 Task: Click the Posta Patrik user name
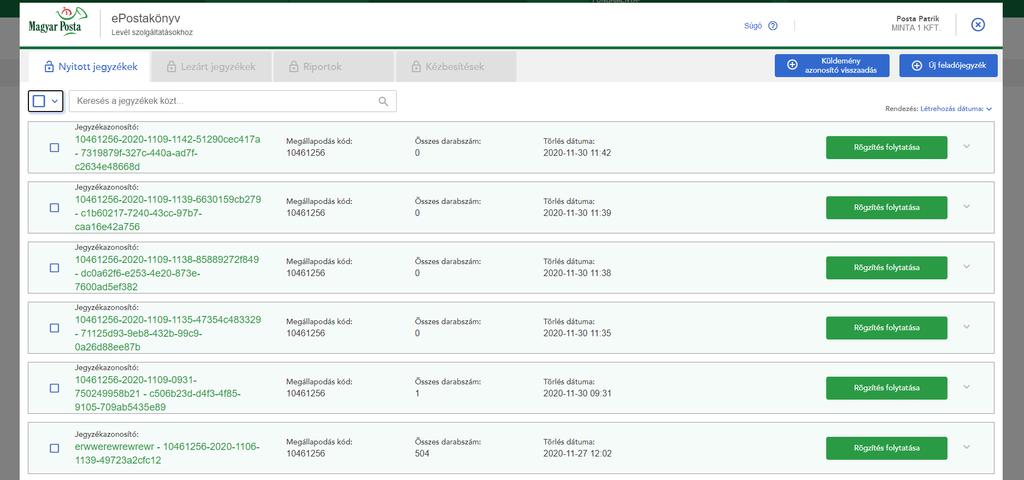(x=918, y=19)
